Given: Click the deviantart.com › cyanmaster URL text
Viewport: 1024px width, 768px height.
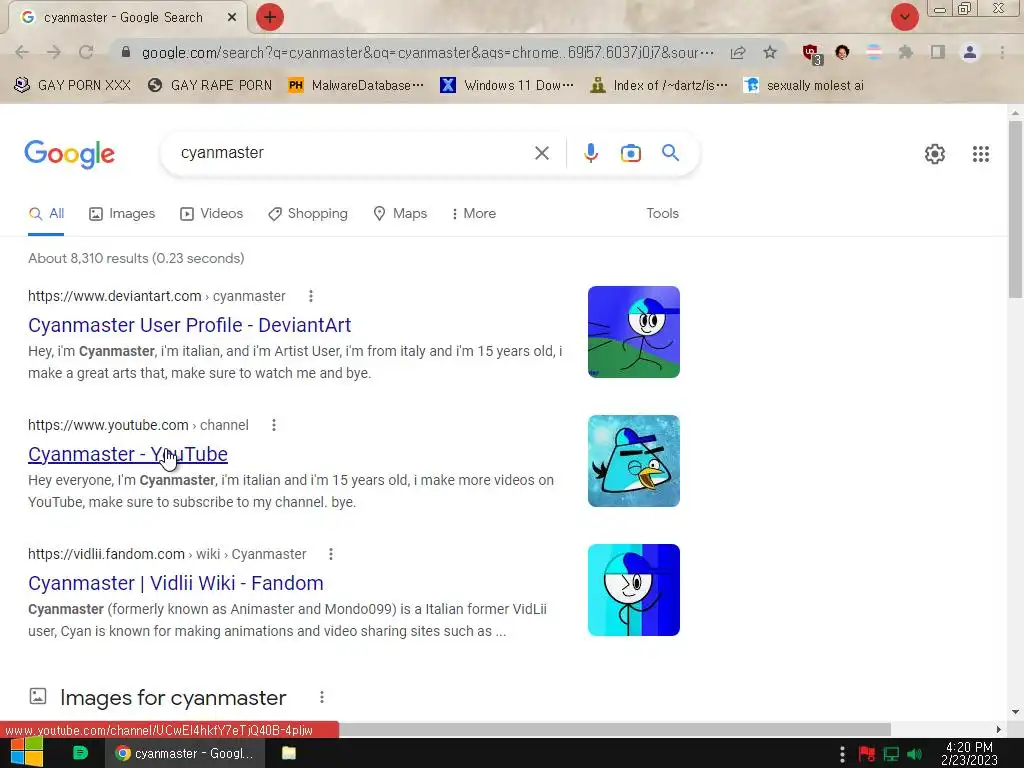Looking at the screenshot, I should [157, 296].
